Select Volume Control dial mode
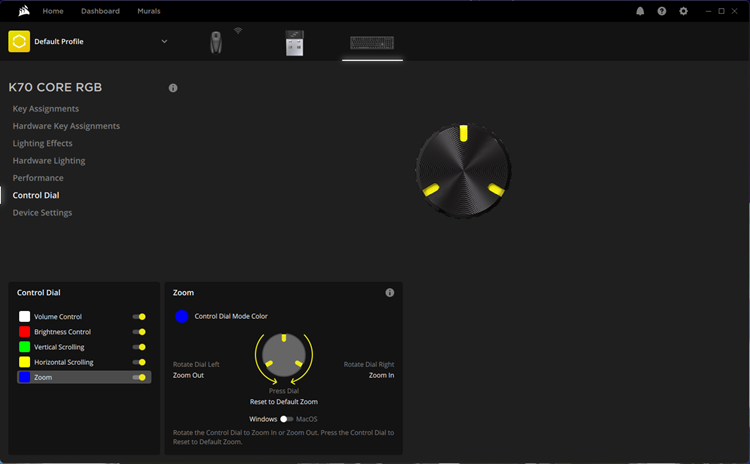 pos(84,317)
